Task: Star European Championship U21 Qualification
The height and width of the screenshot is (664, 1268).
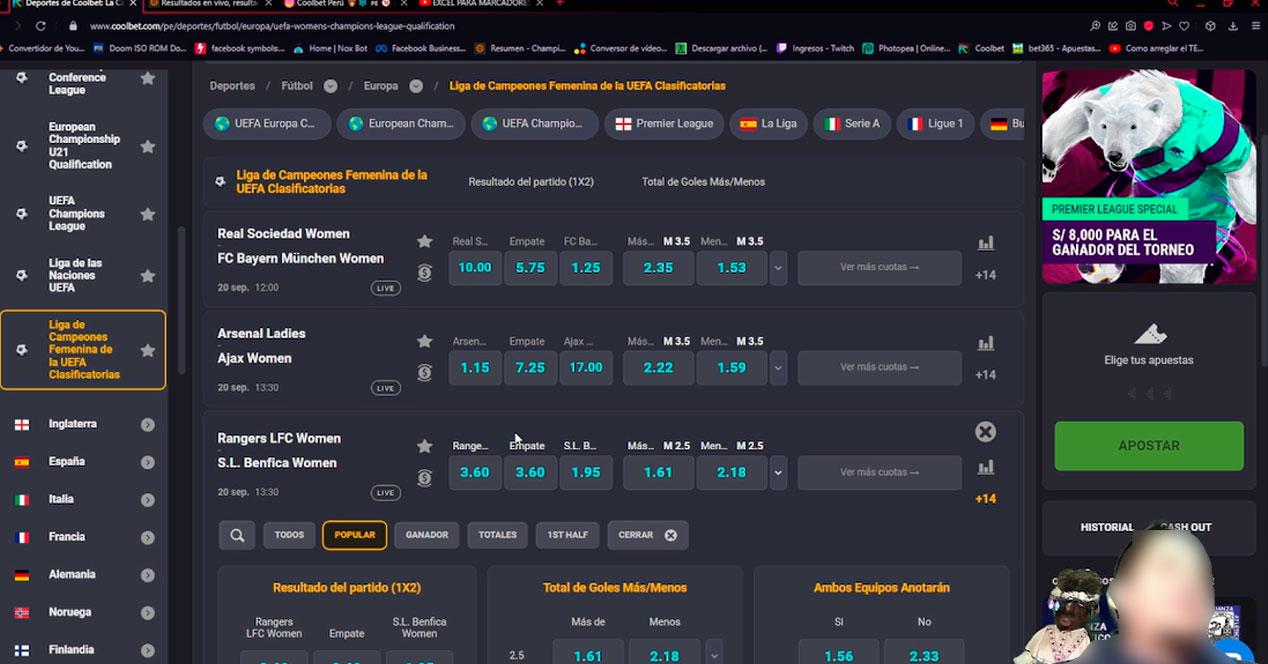Action: [x=148, y=146]
